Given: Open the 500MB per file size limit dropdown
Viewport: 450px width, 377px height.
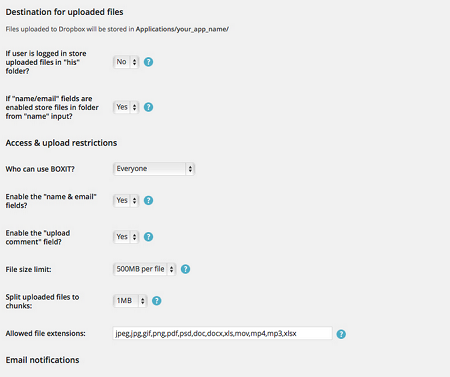Looking at the screenshot, I should tap(144, 269).
